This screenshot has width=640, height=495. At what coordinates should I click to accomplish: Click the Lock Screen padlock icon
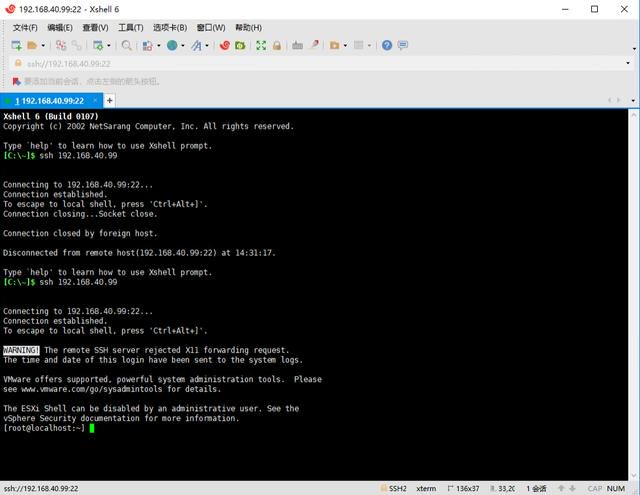pyautogui.click(x=277, y=45)
